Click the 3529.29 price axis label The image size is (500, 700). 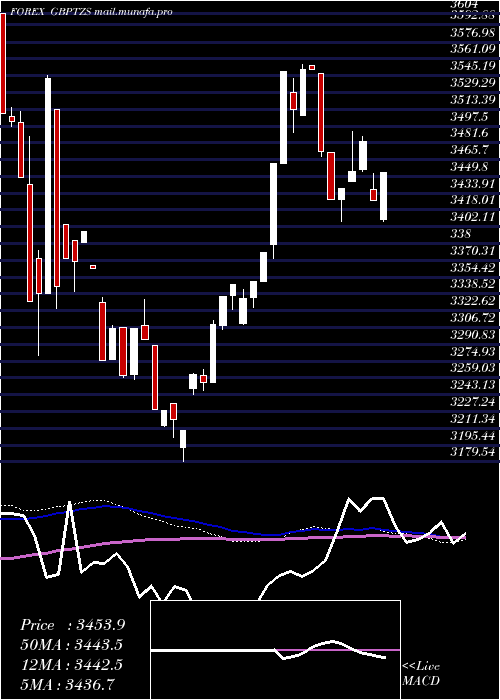[473, 83]
